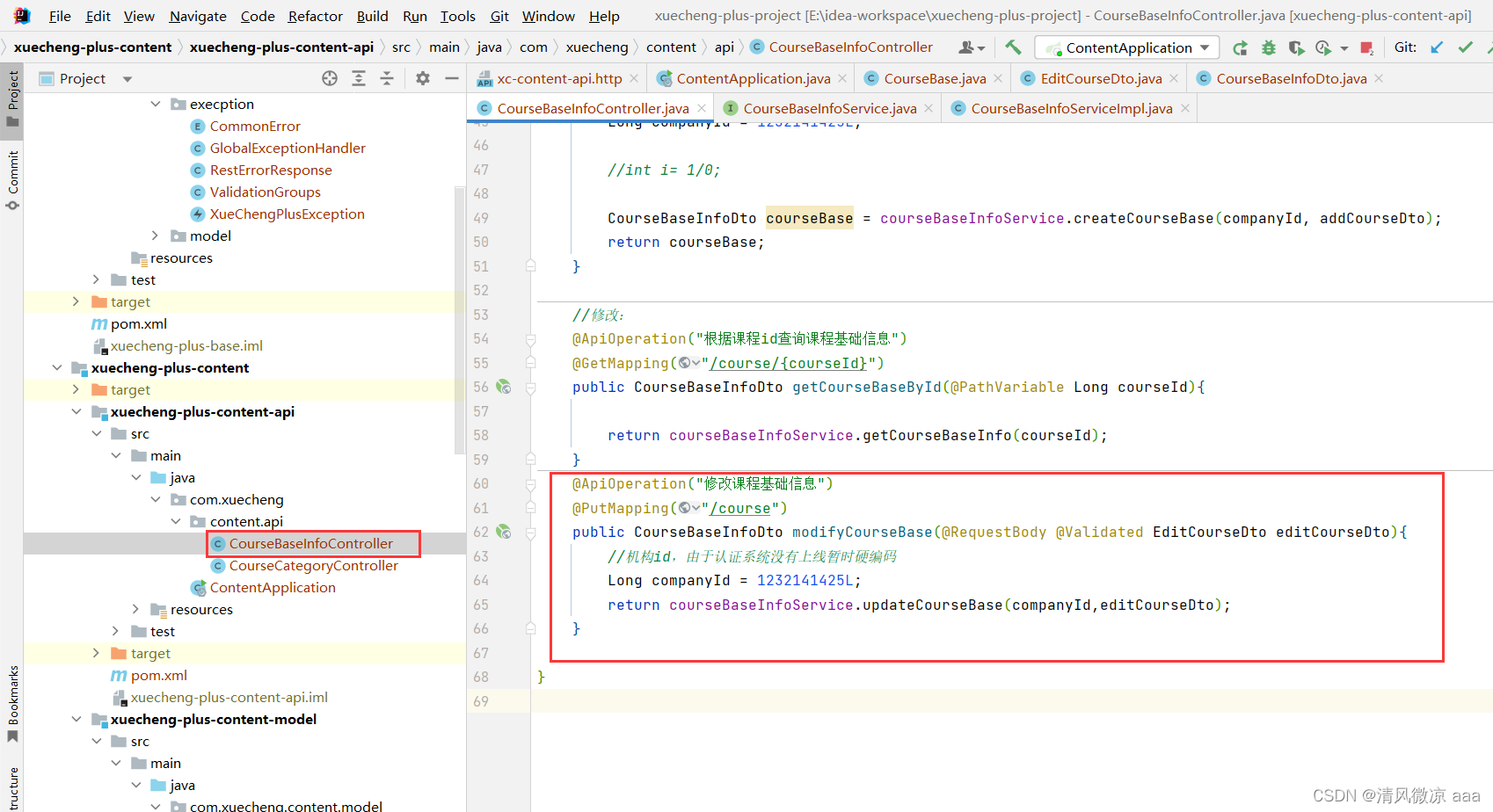The image size is (1493, 812).
Task: Hide the Project panel with minus icon
Action: (452, 78)
